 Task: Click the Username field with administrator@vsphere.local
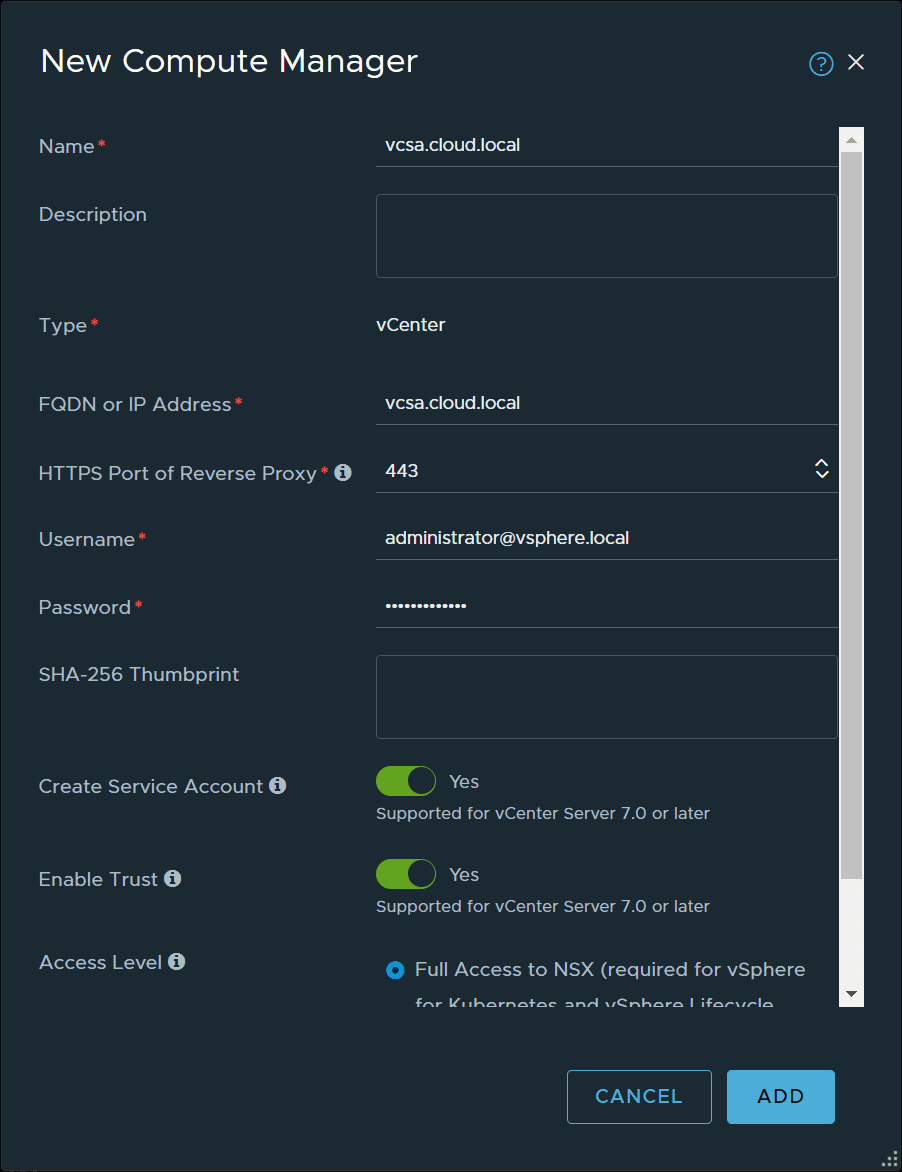click(x=600, y=537)
